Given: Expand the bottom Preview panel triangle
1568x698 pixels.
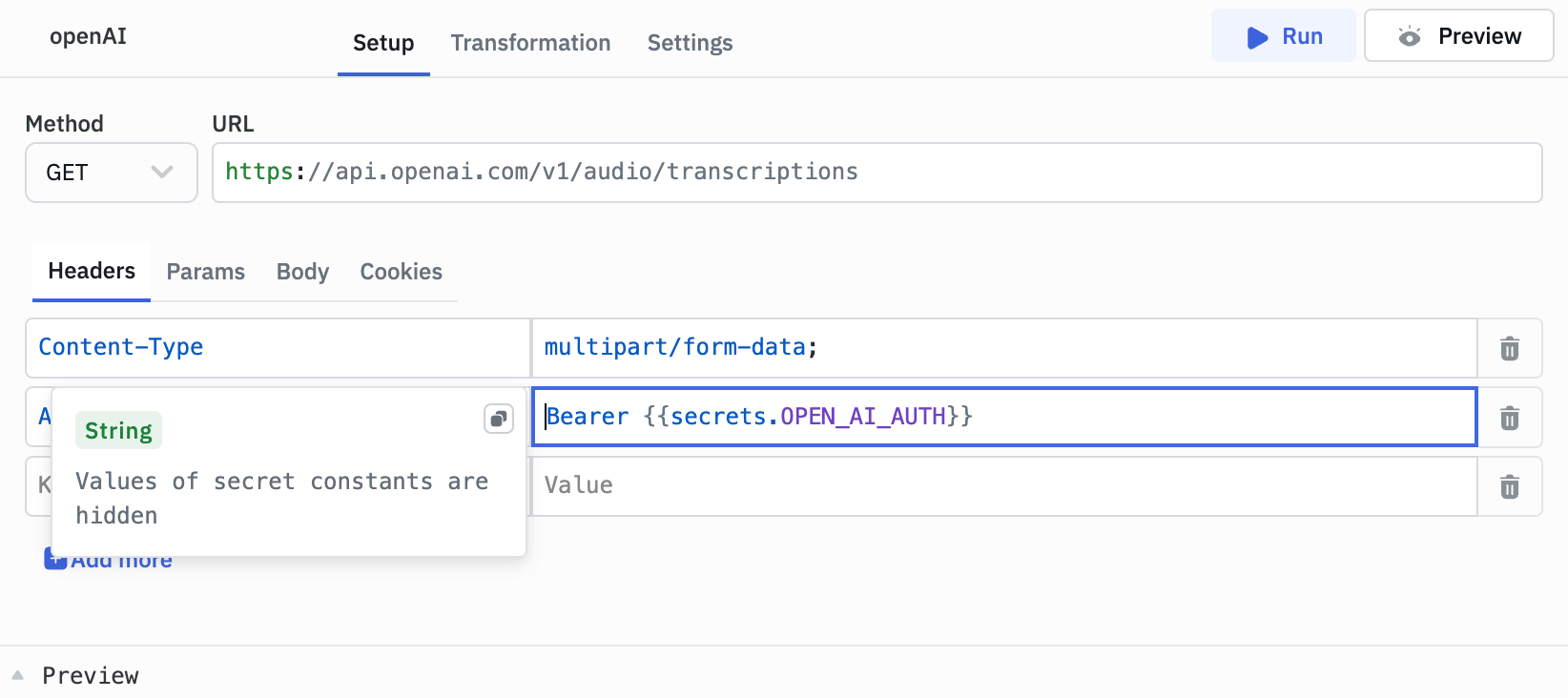Looking at the screenshot, I should [17, 675].
